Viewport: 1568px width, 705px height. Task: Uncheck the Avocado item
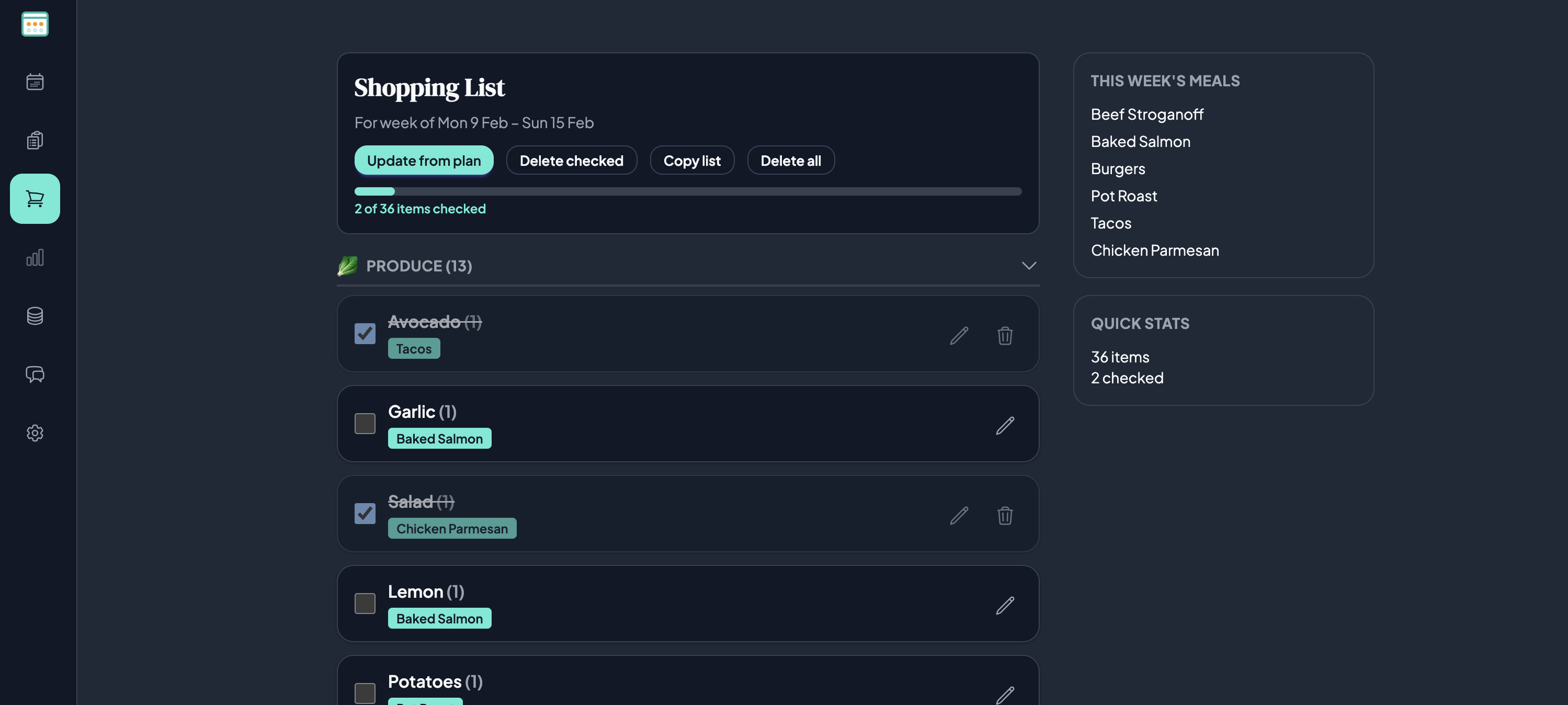(x=365, y=334)
